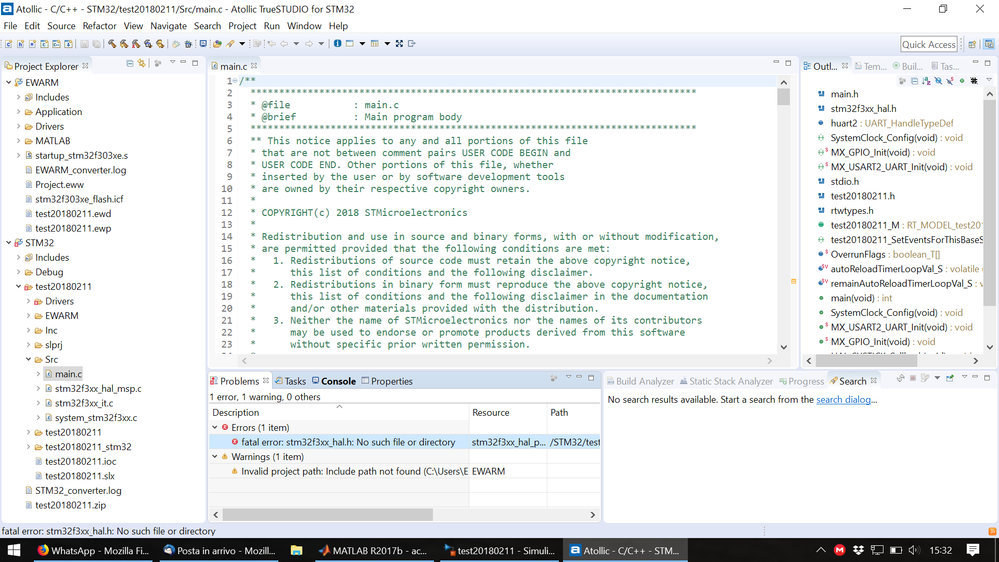Open the Windows notification center icon
The height and width of the screenshot is (562, 999).
point(973,550)
